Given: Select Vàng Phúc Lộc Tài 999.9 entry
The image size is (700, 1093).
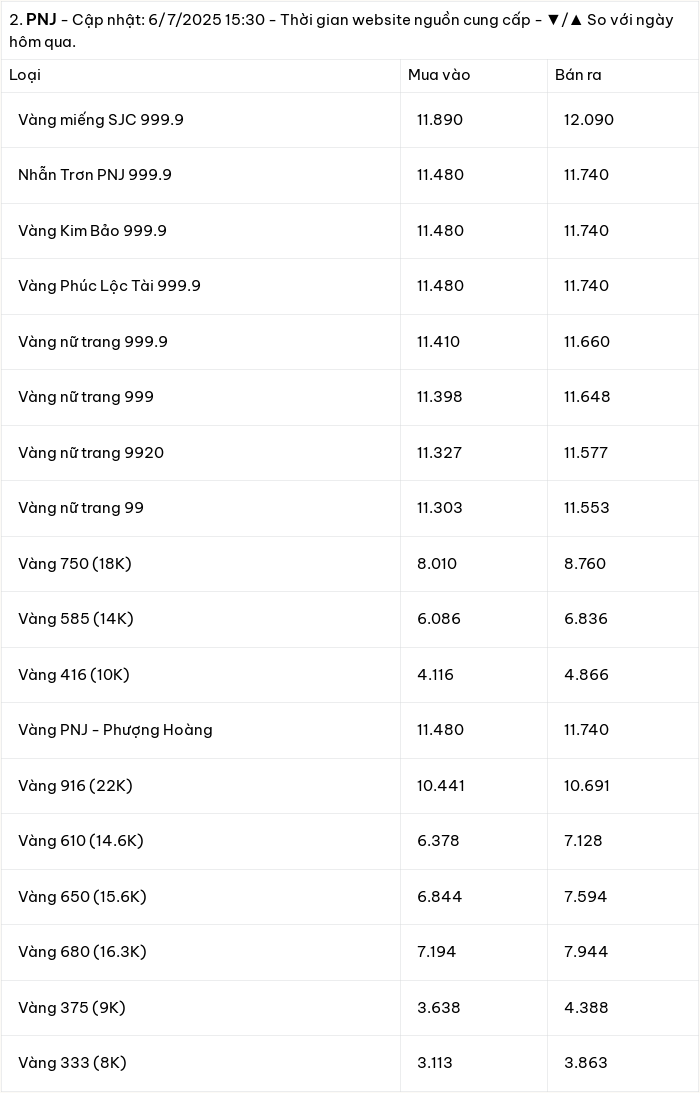Looking at the screenshot, I should (109, 286).
